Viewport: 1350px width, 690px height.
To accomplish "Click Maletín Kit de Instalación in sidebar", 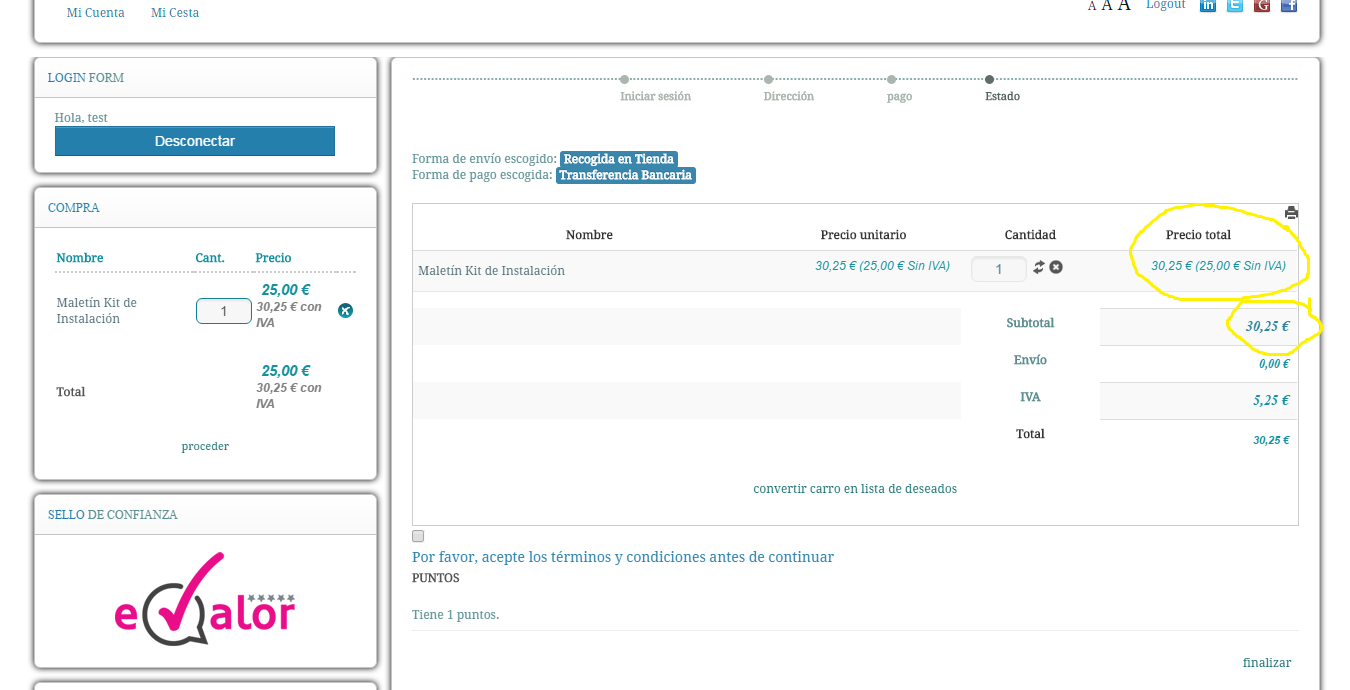I will pos(97,311).
